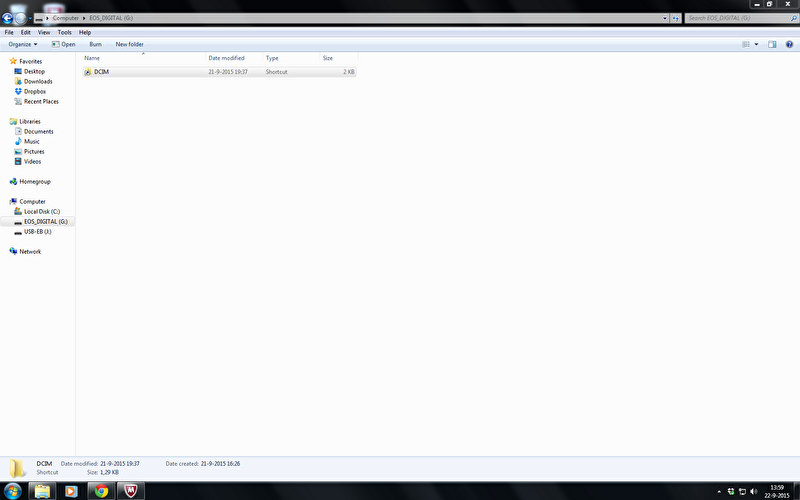Expand the address bar history dropdown

pyautogui.click(x=665, y=18)
